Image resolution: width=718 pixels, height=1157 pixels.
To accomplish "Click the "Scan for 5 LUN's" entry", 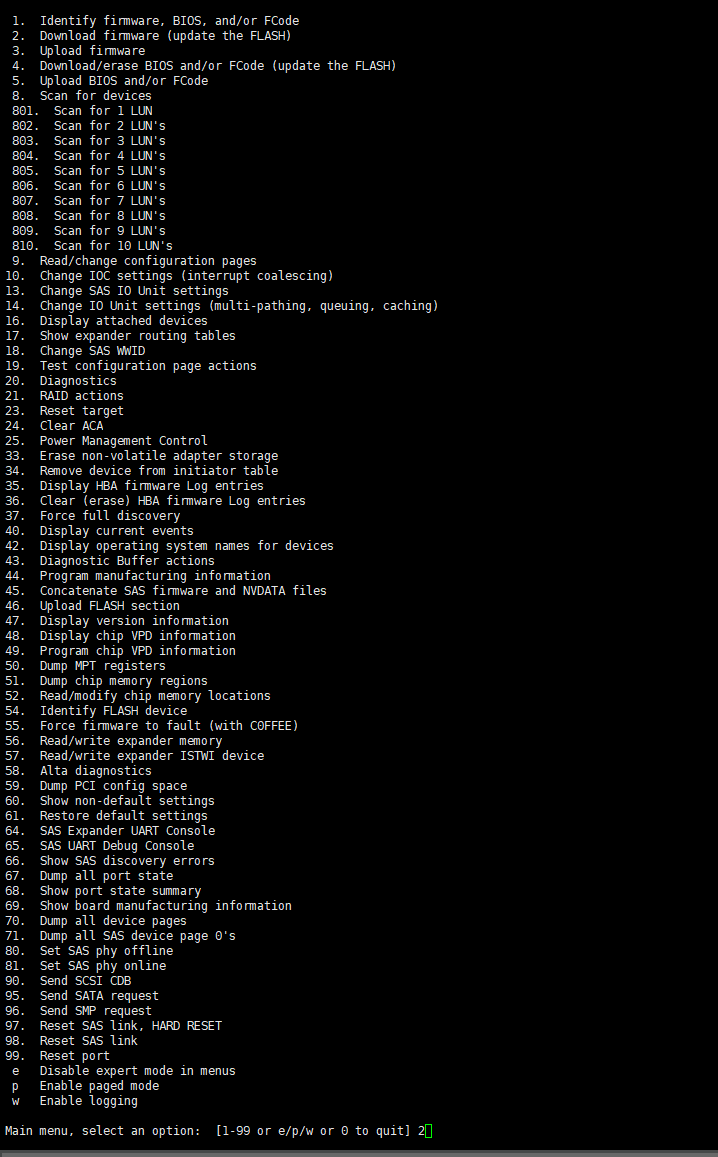I will pyautogui.click(x=109, y=171).
